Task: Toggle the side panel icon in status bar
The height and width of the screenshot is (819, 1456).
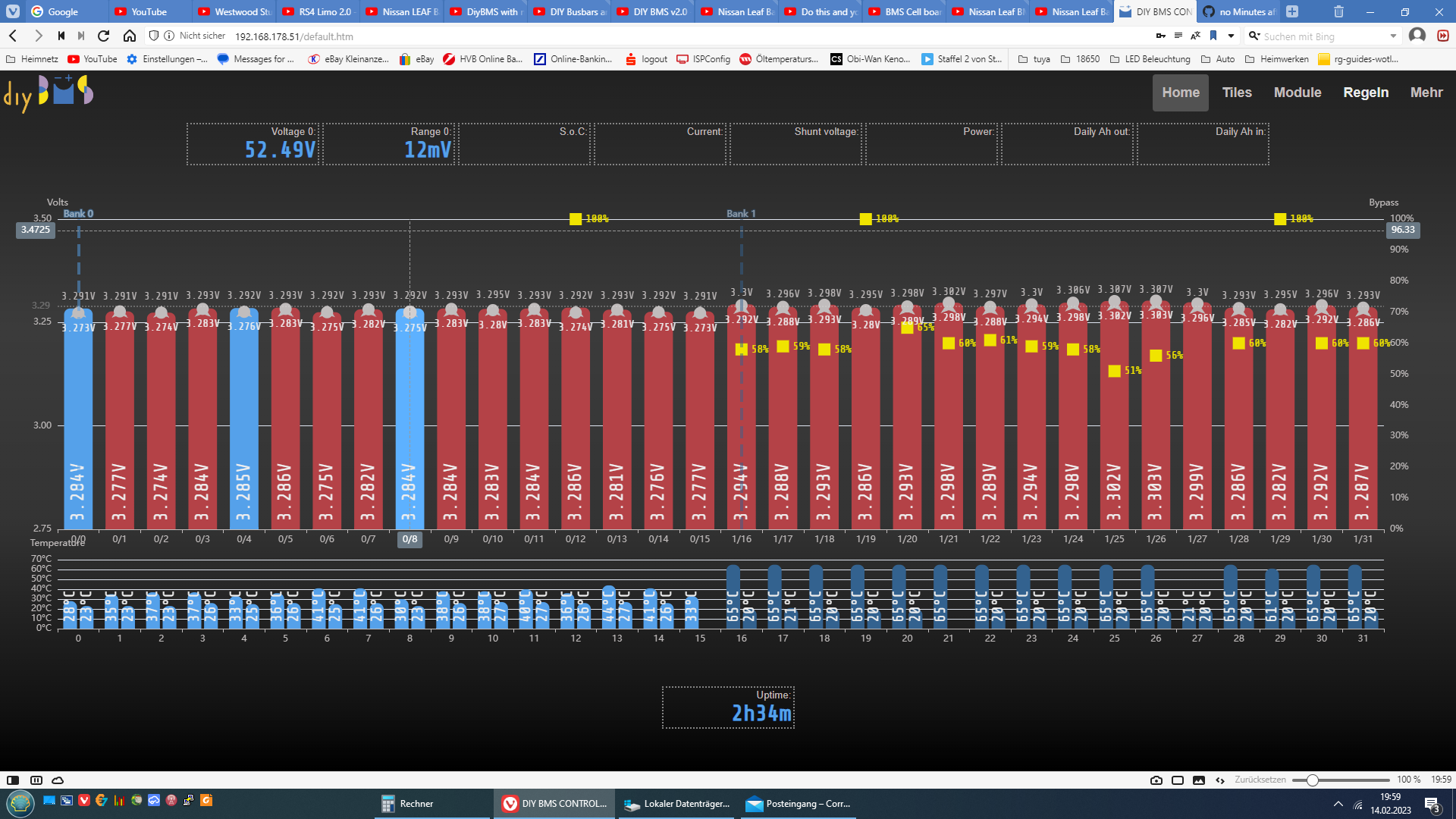Action: (13, 780)
